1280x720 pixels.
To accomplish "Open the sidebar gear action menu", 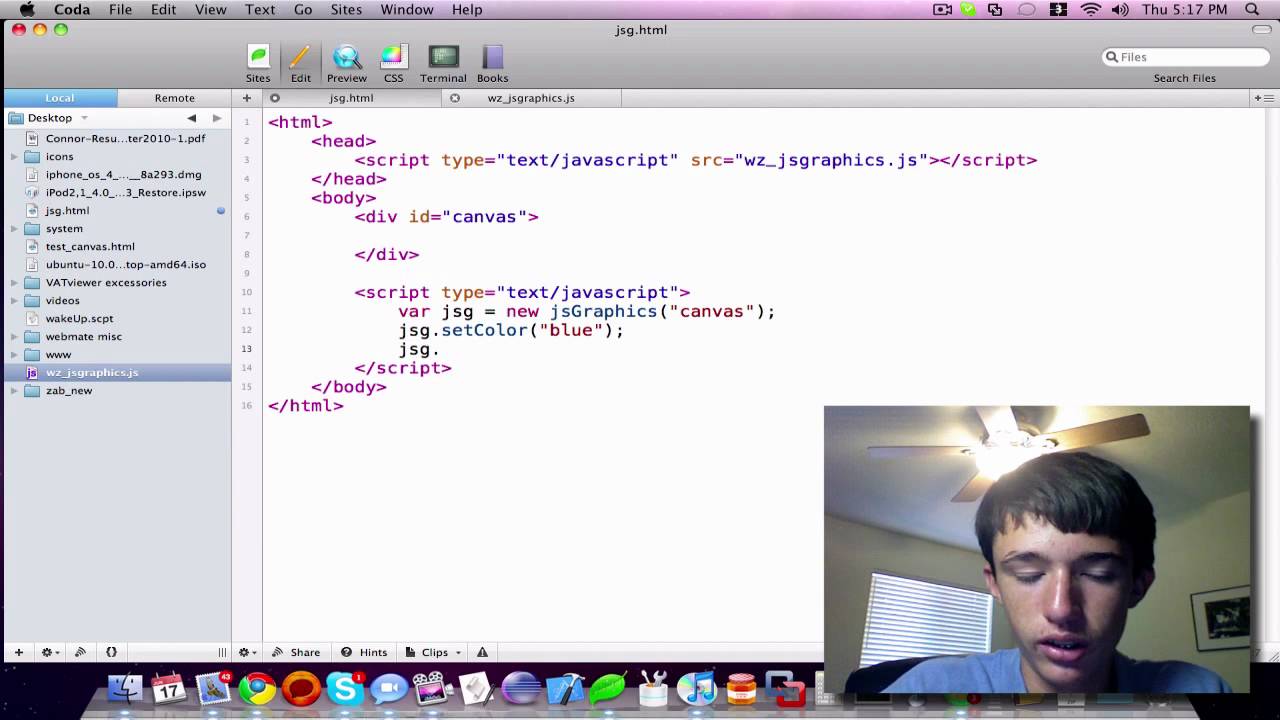I will 48,652.
